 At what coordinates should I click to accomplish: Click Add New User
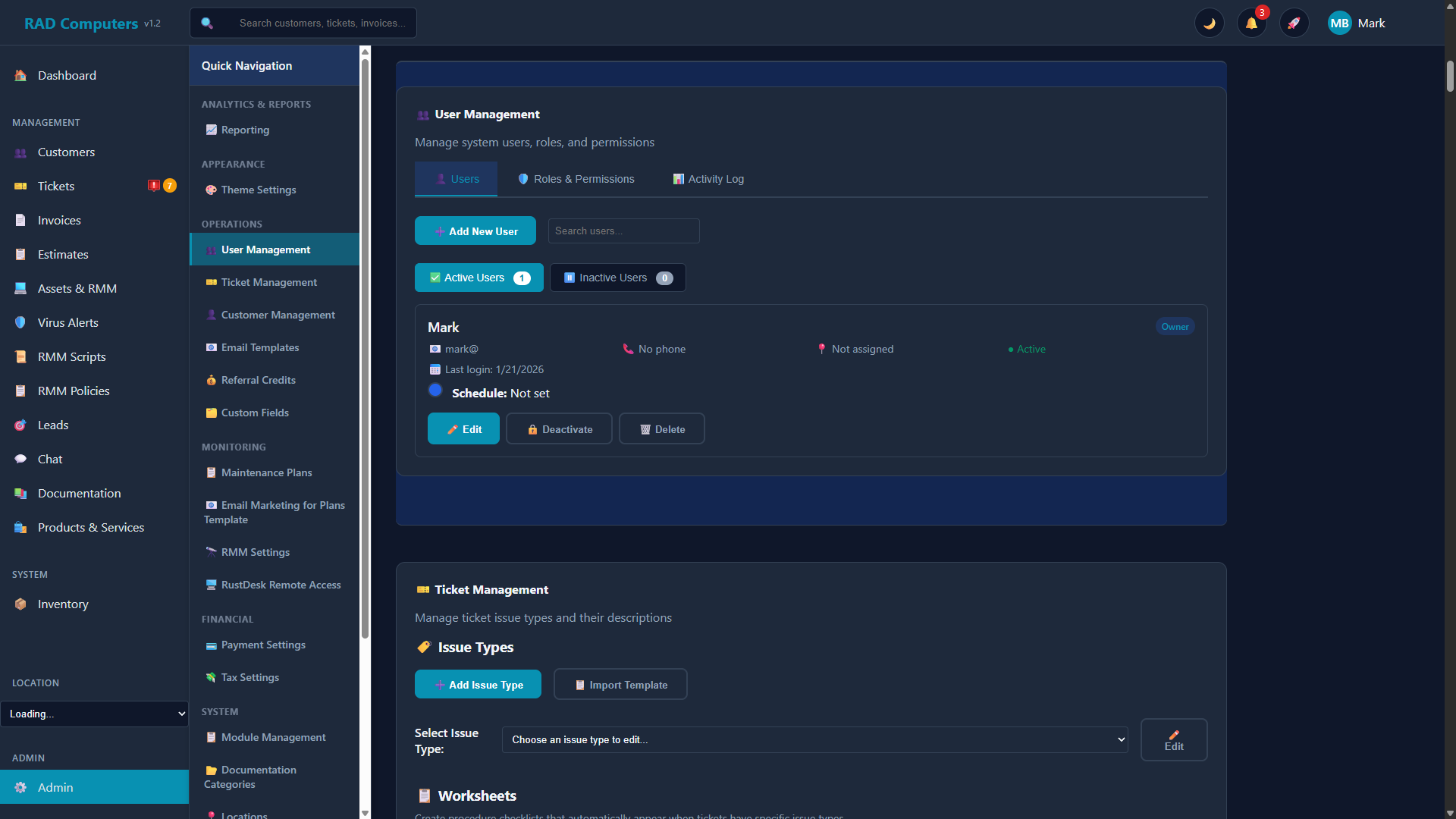point(475,231)
